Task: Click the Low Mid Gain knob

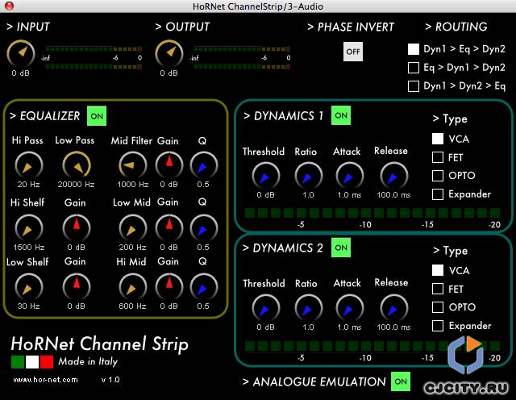Action: (169, 228)
